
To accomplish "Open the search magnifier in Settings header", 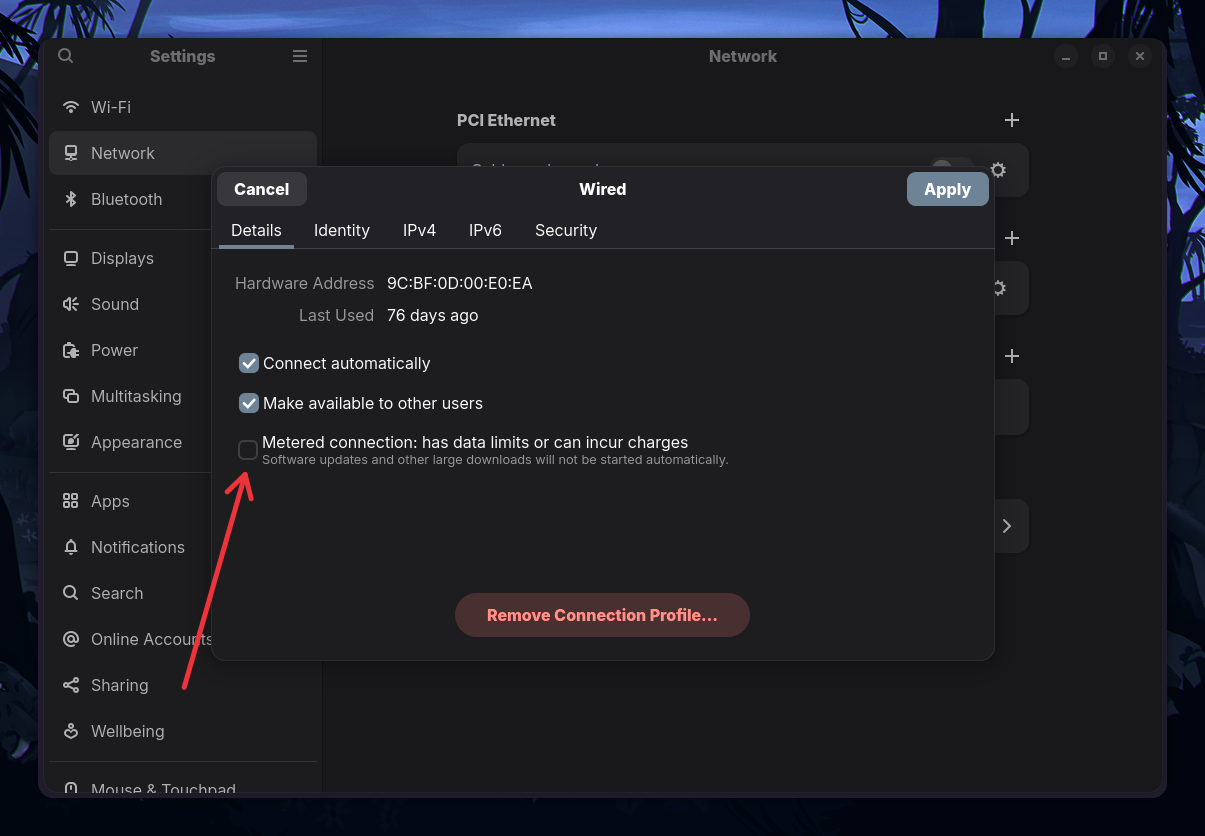I will [65, 56].
